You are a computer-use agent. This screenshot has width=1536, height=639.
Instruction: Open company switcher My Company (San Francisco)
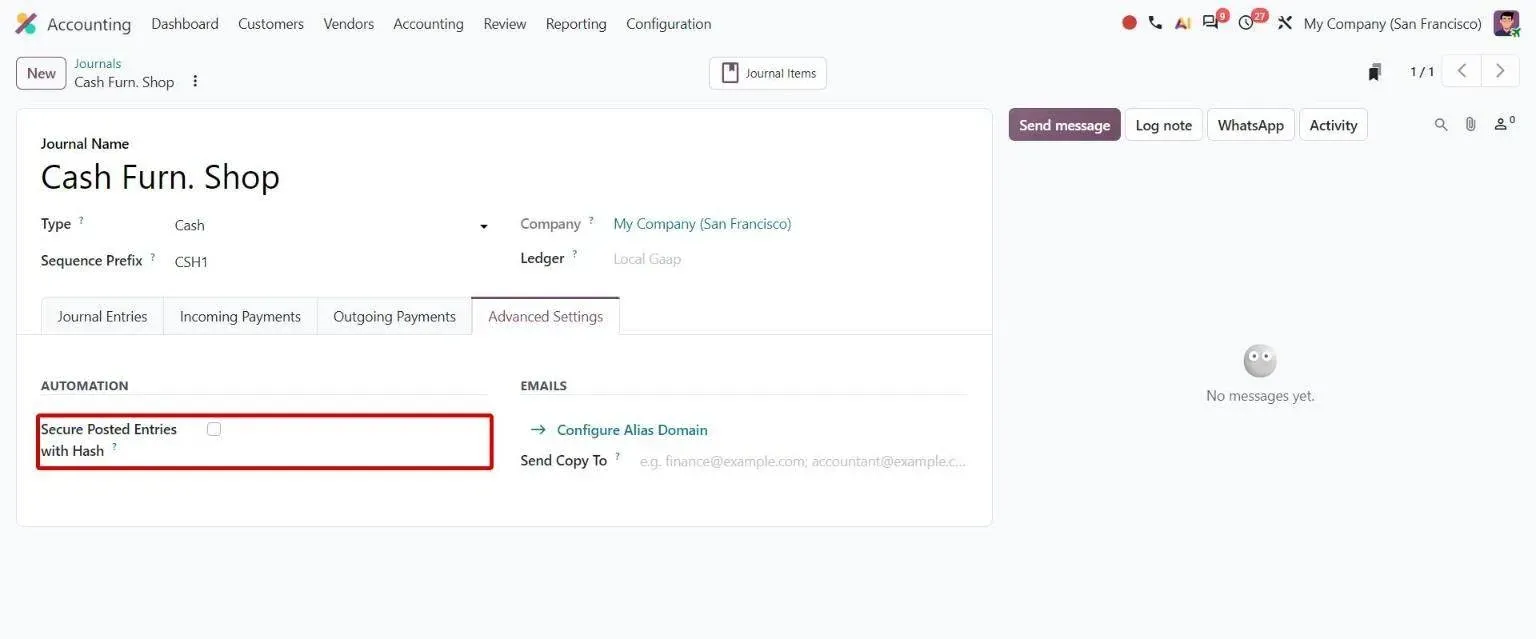click(x=1392, y=23)
